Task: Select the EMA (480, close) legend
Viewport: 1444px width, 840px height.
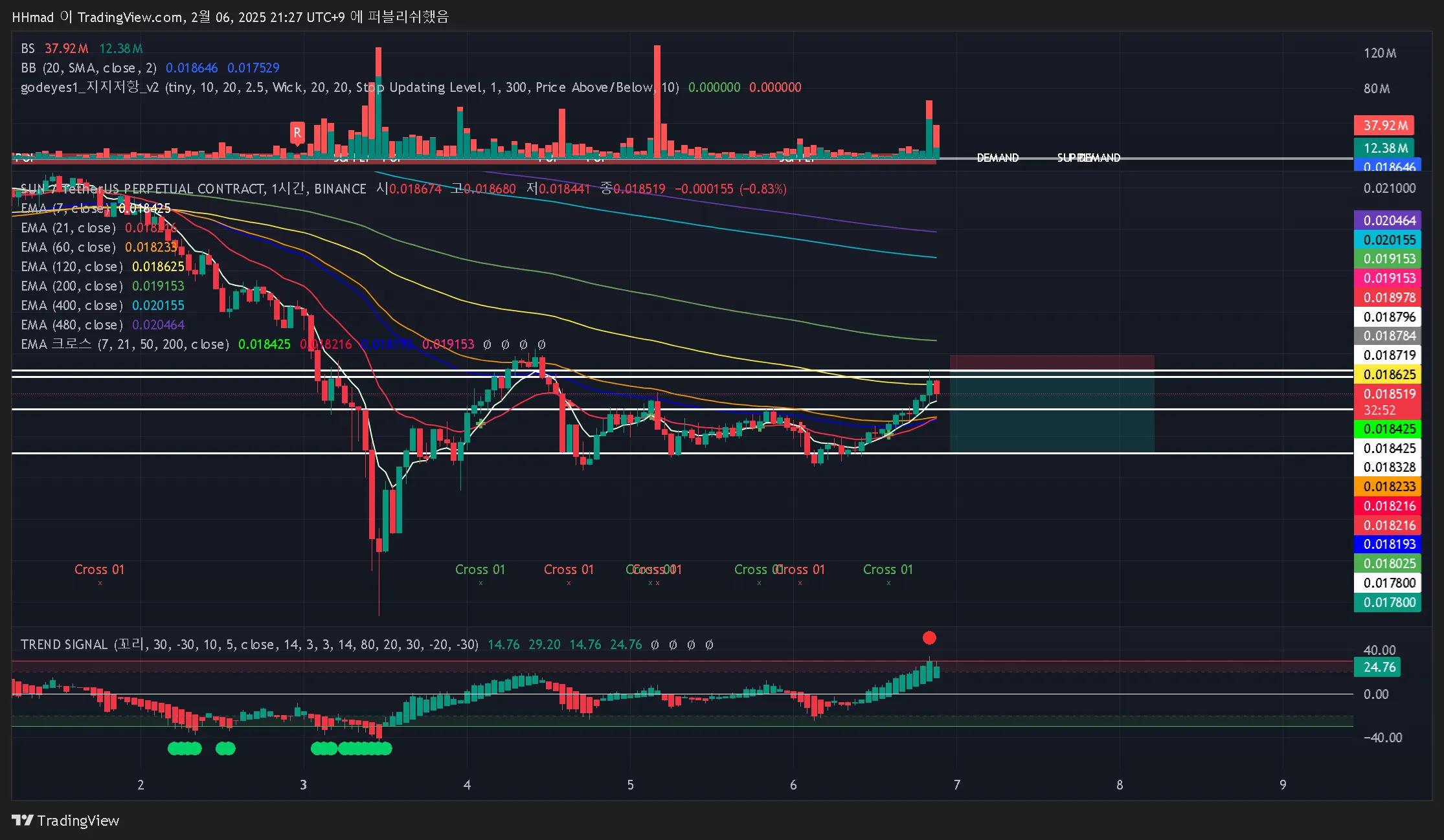Action: 102,325
